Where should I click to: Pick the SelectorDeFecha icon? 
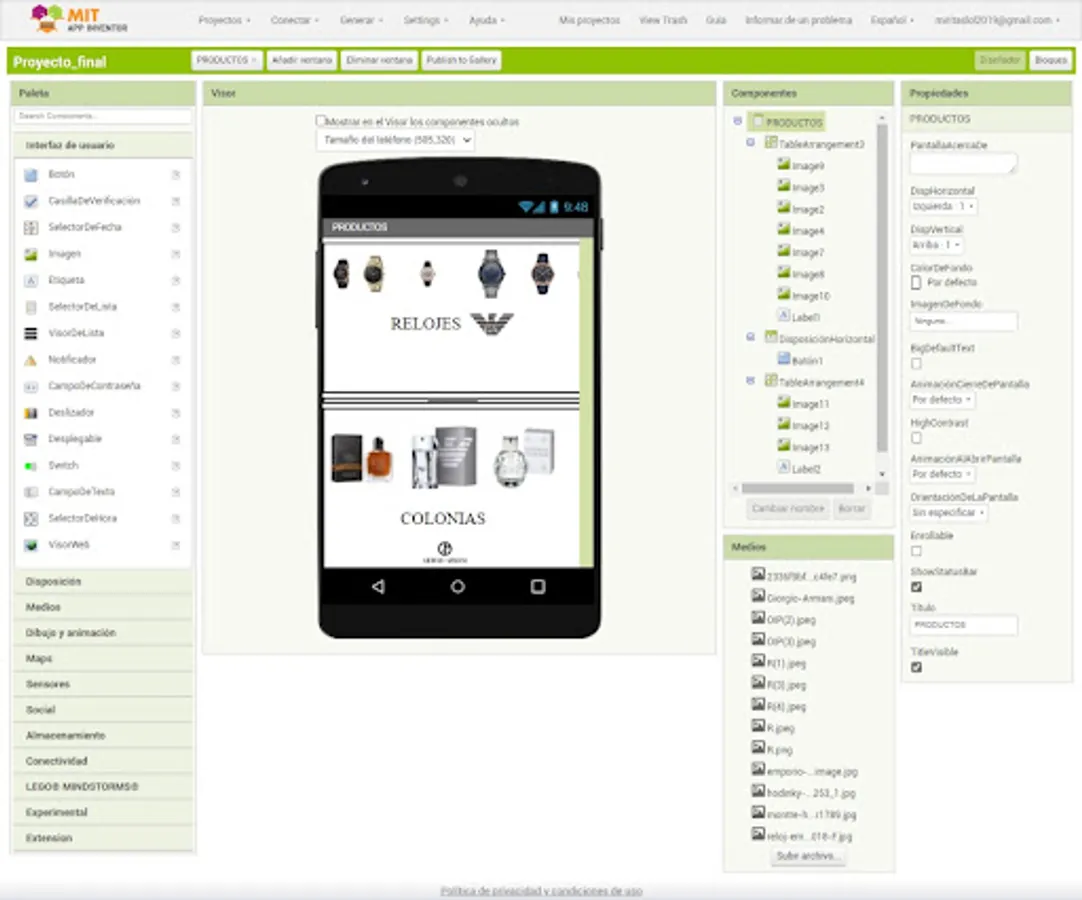[x=31, y=228]
